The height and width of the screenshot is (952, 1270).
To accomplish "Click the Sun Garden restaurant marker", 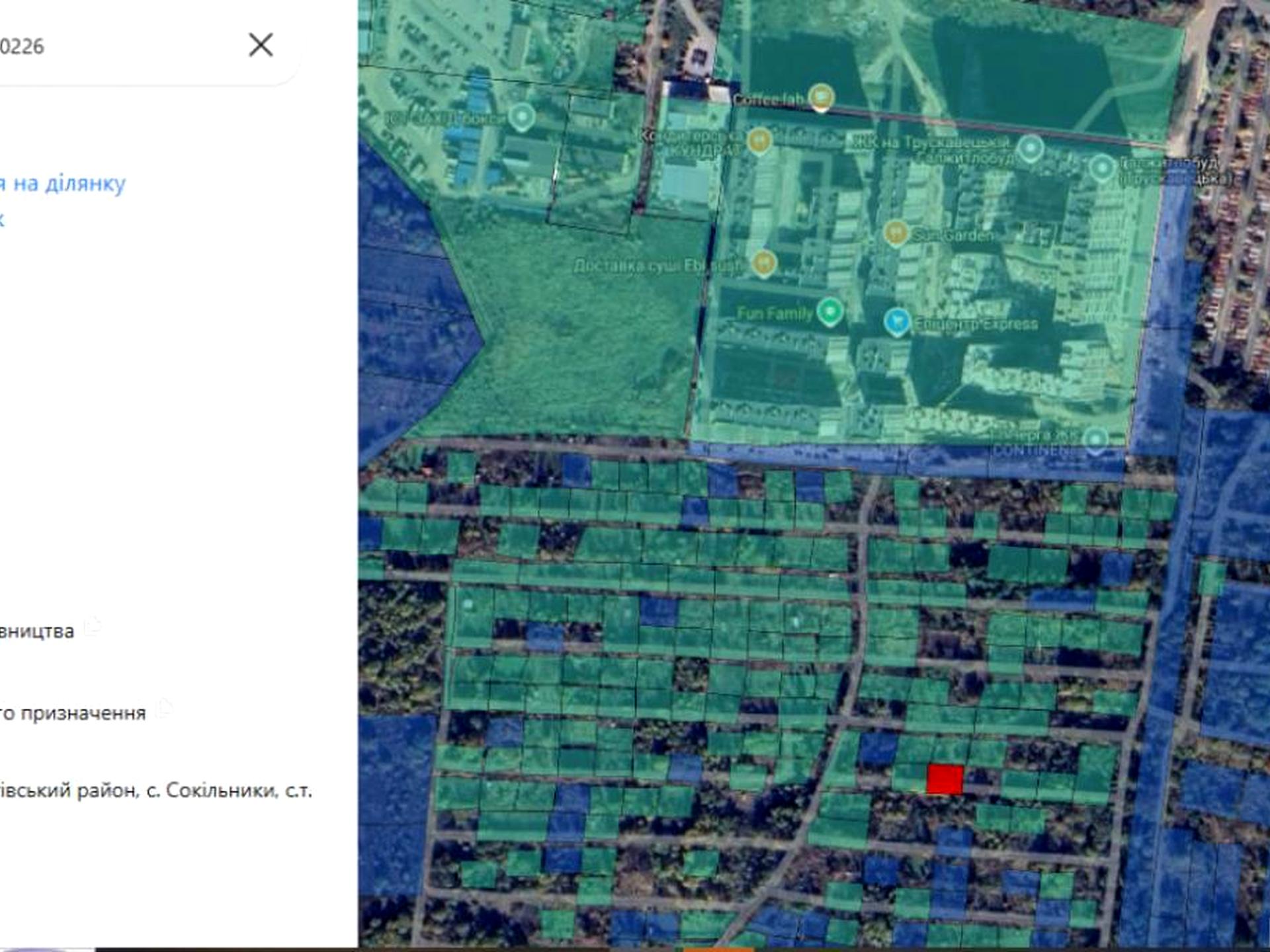I will point(896,233).
